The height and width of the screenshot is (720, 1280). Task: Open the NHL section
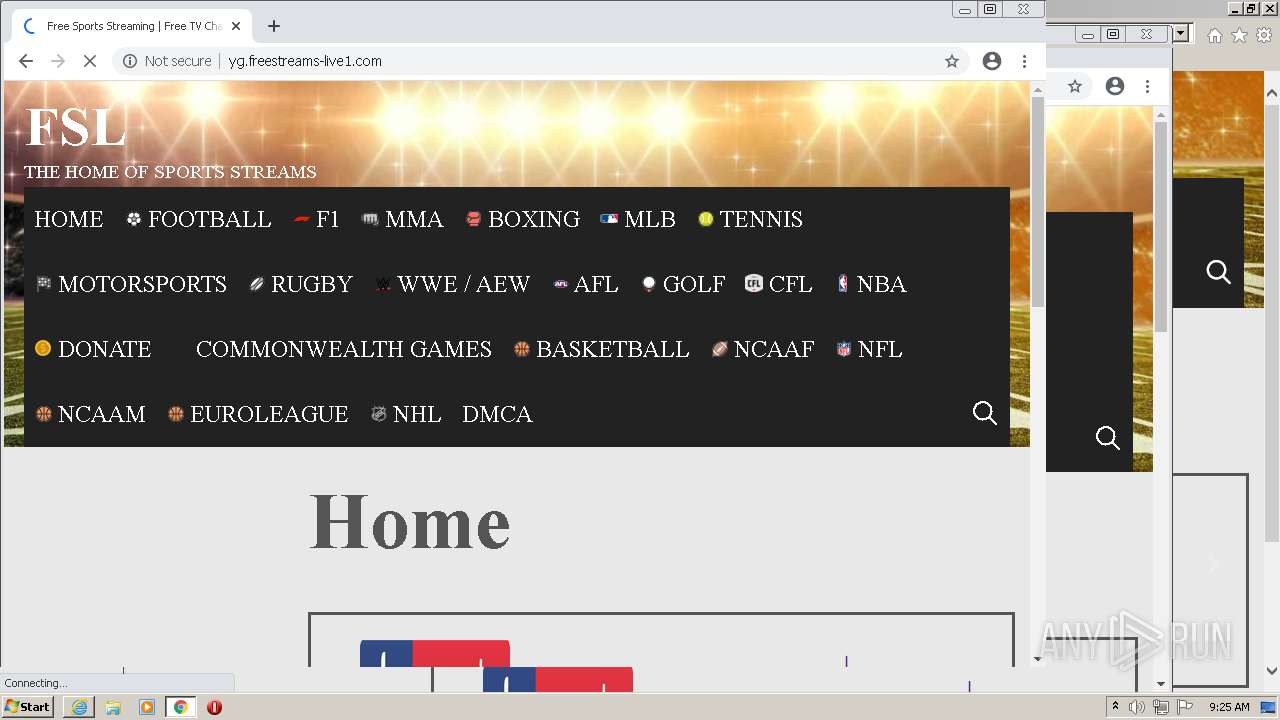[x=406, y=414]
